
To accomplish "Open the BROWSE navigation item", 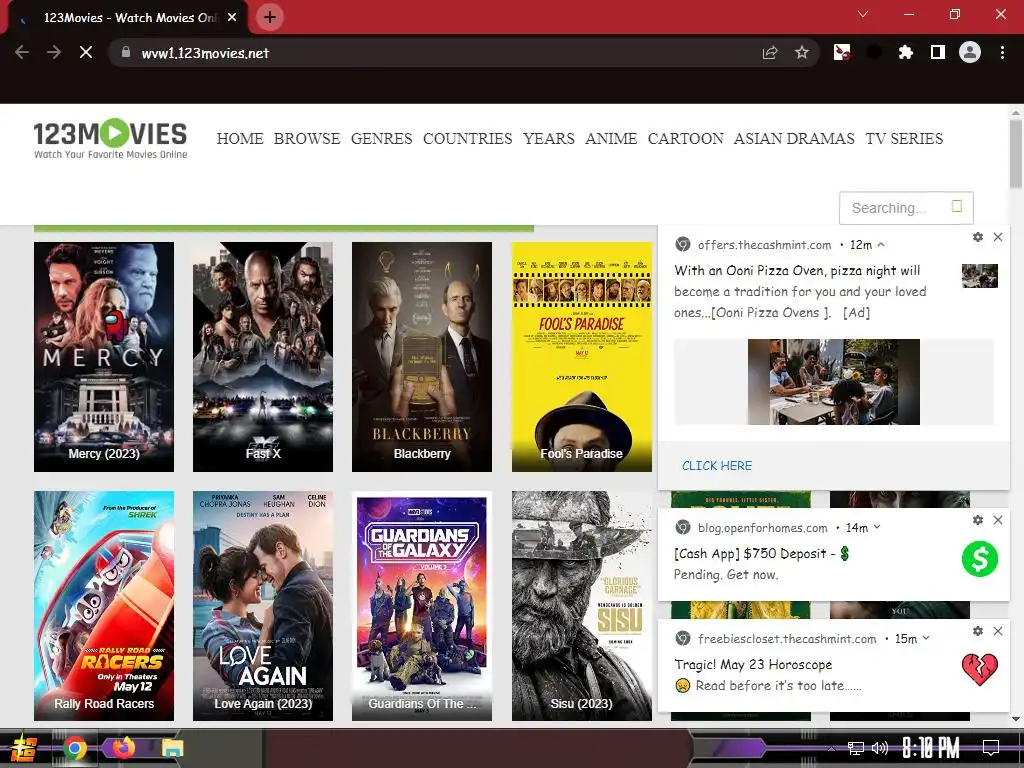I will click(x=307, y=138).
